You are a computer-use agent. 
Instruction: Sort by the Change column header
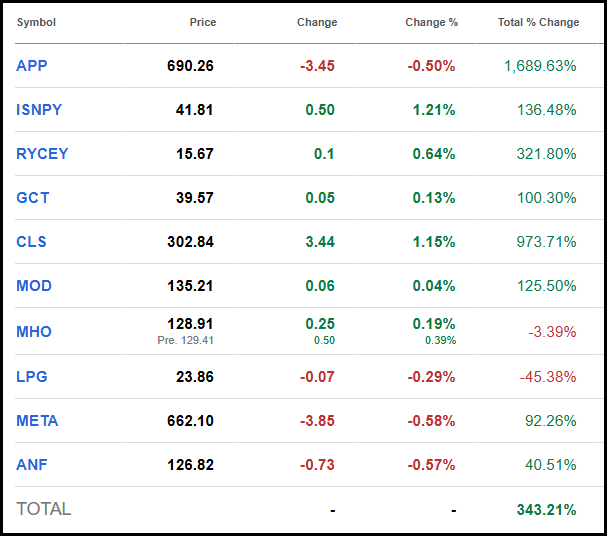pos(317,22)
